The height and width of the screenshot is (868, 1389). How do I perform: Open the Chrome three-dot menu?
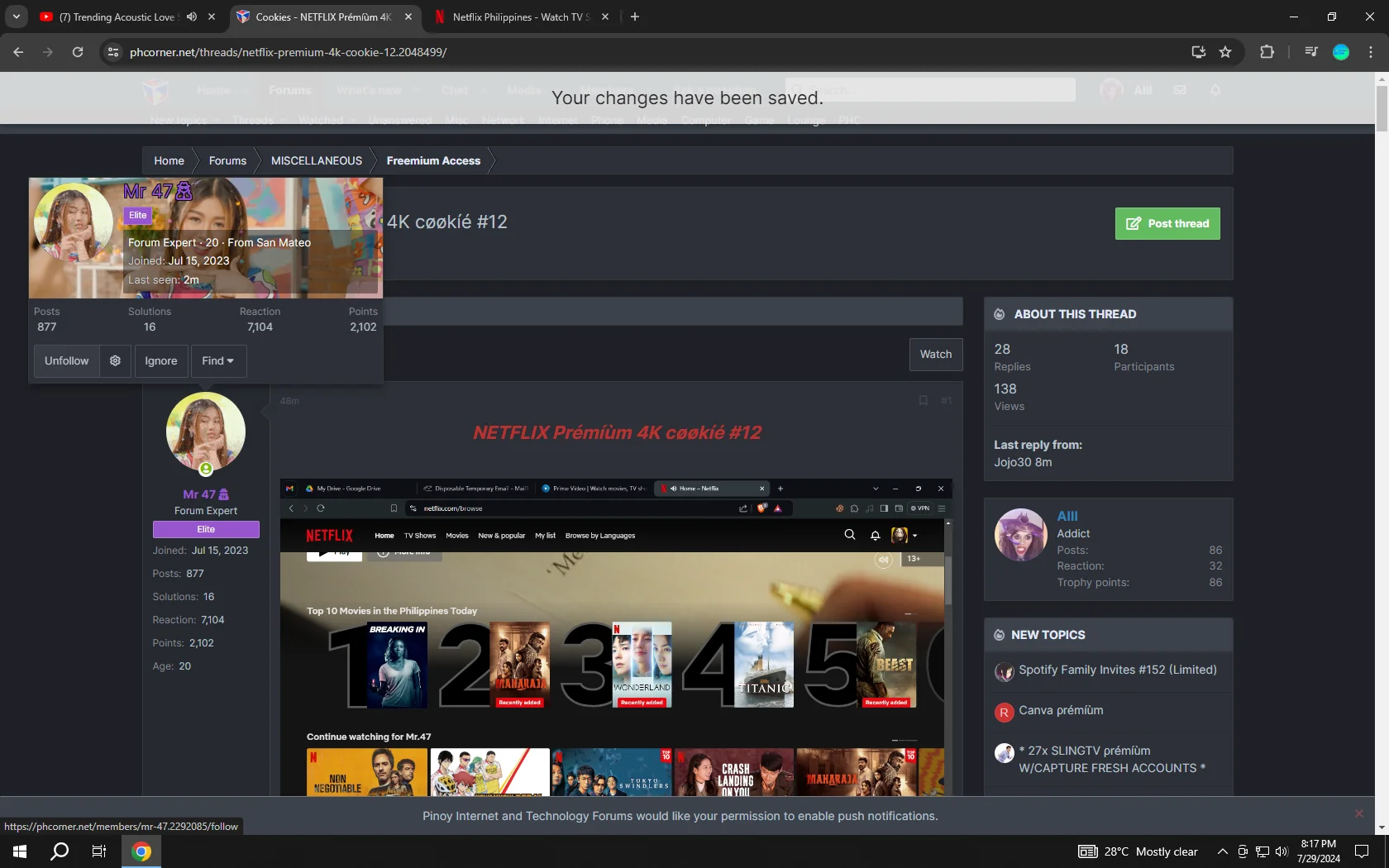(x=1371, y=52)
